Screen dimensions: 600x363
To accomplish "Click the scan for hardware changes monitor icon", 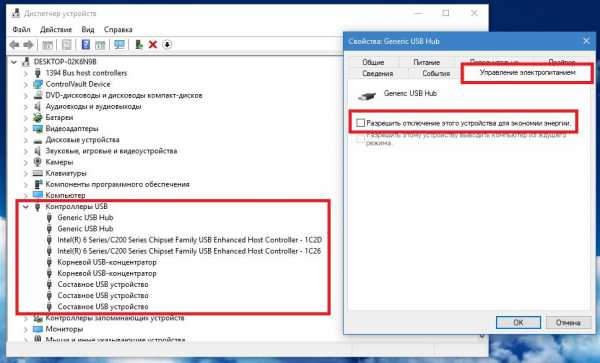I will point(119,45).
